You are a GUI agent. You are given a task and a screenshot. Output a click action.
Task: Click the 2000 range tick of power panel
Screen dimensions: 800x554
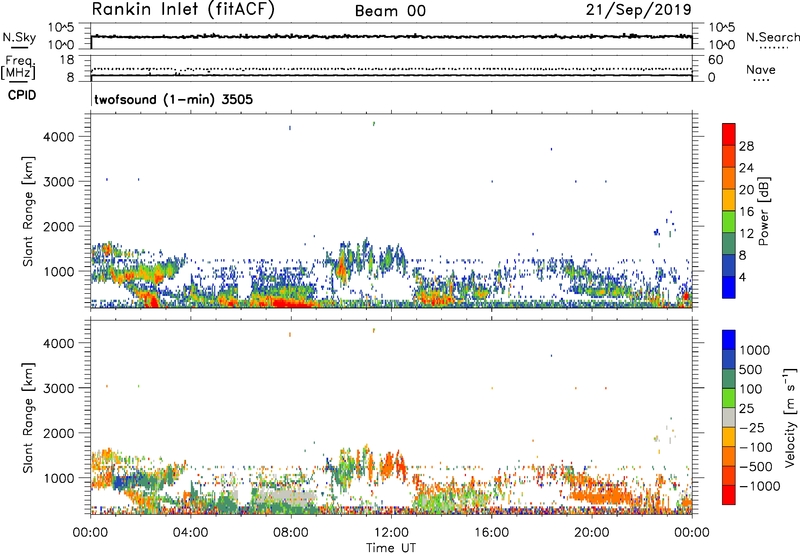click(58, 226)
